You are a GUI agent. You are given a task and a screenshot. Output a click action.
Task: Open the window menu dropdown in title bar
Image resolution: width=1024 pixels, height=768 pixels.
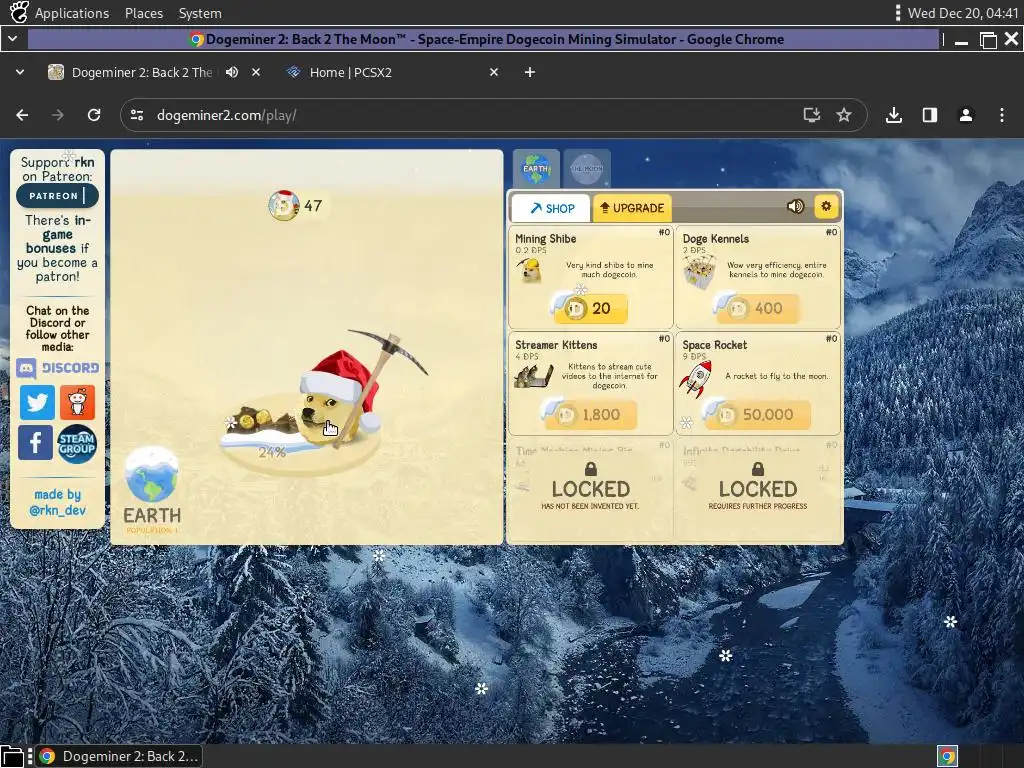click(x=12, y=39)
